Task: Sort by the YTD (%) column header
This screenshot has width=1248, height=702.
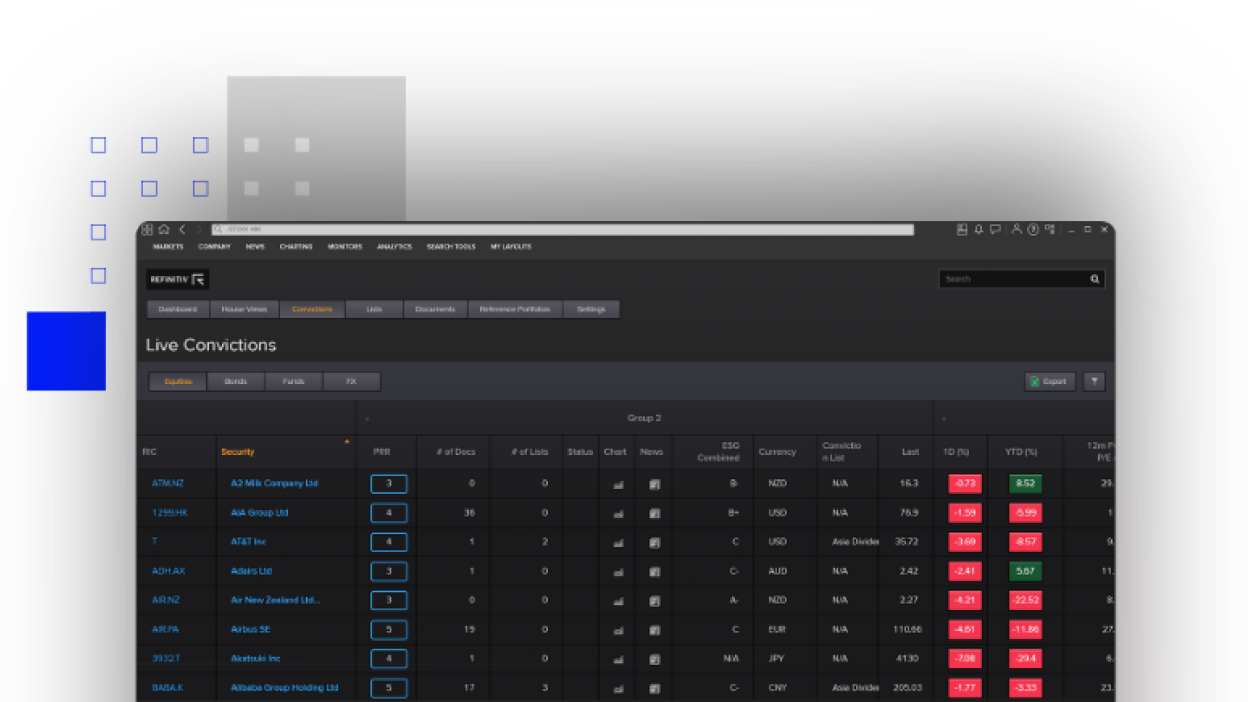Action: [1021, 452]
